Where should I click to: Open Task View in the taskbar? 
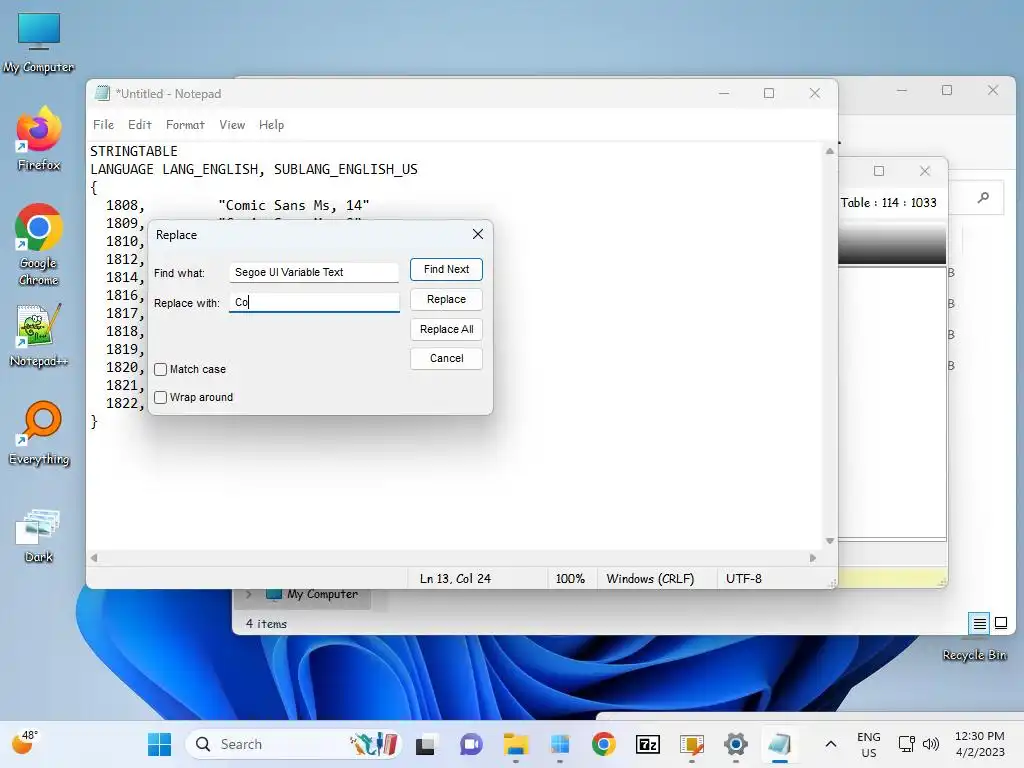coord(426,744)
